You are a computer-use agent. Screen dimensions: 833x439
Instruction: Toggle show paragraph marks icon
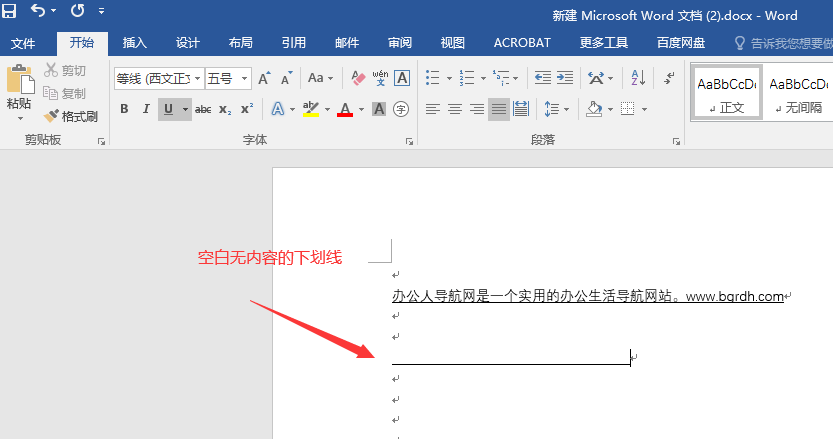point(669,78)
